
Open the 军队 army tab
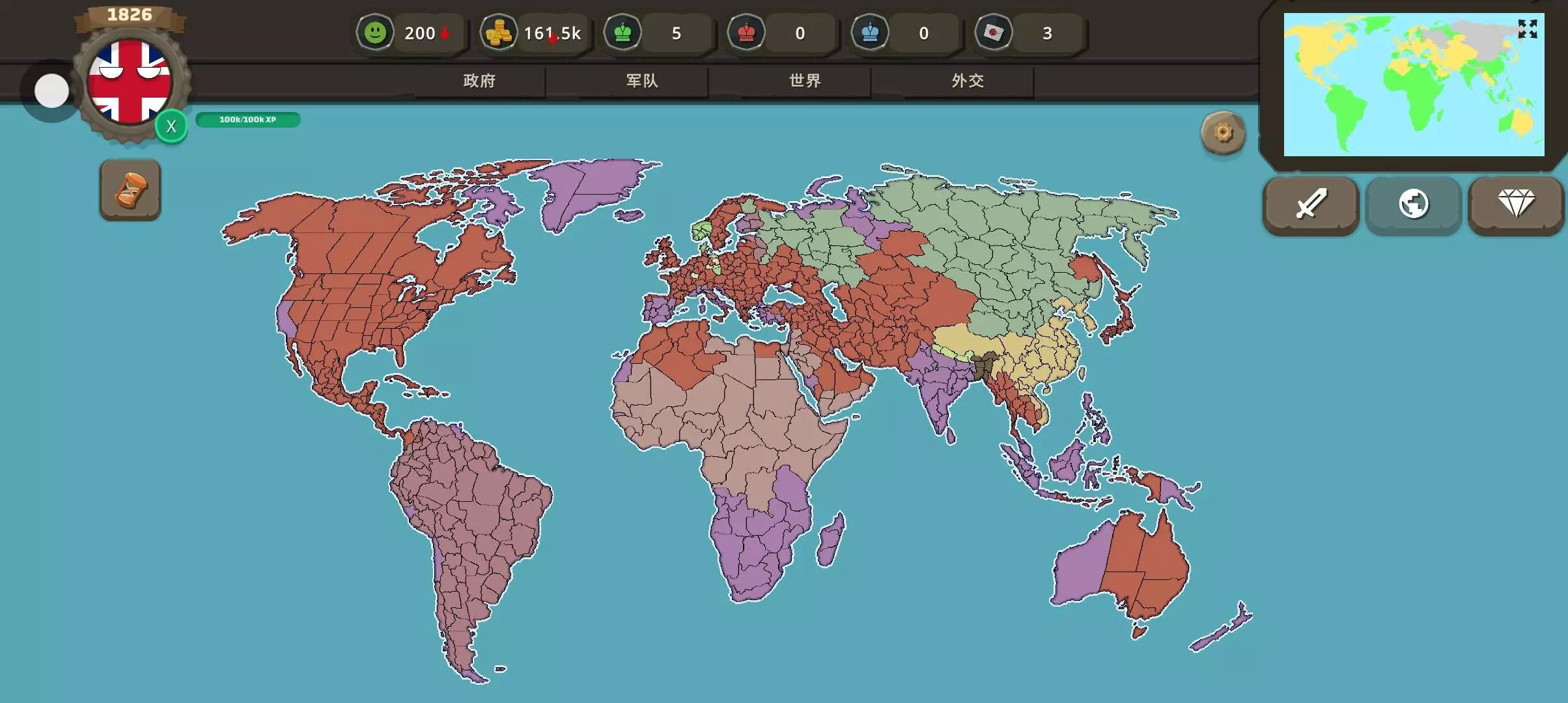click(x=642, y=81)
